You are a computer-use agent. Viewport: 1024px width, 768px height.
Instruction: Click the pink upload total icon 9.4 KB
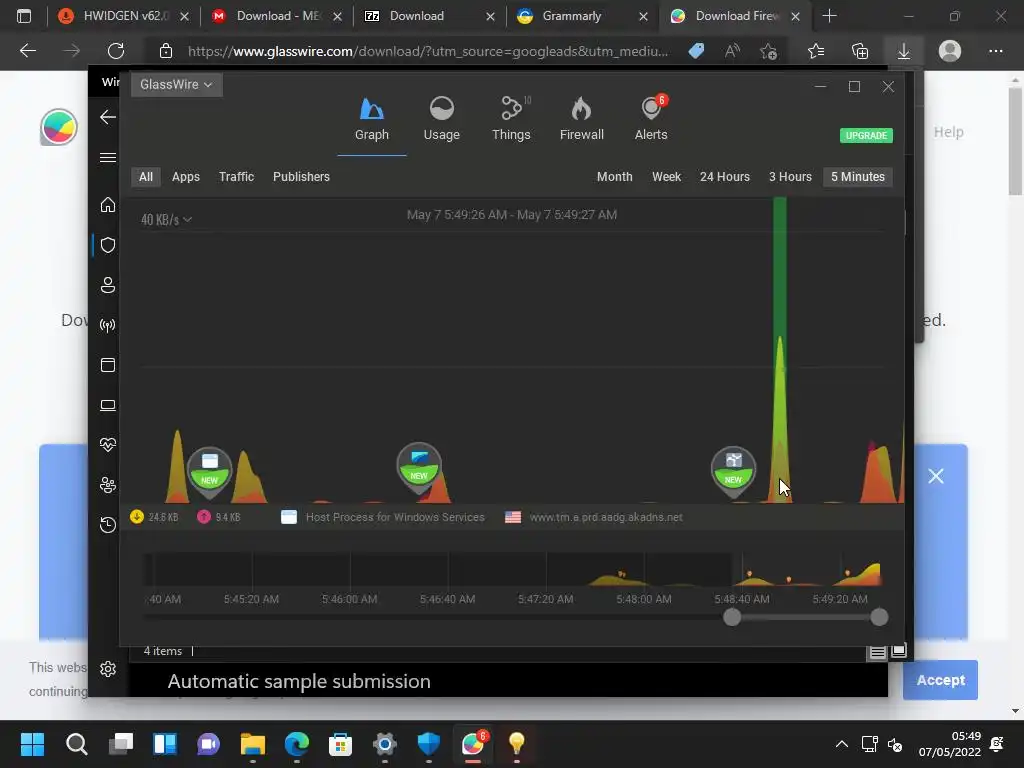coord(204,517)
